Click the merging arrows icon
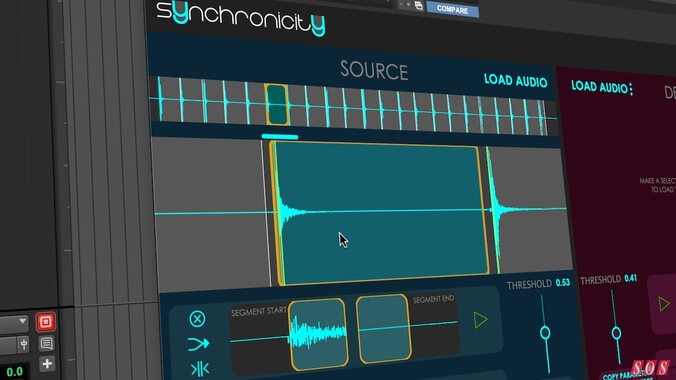This screenshot has height=380, width=676. (198, 344)
